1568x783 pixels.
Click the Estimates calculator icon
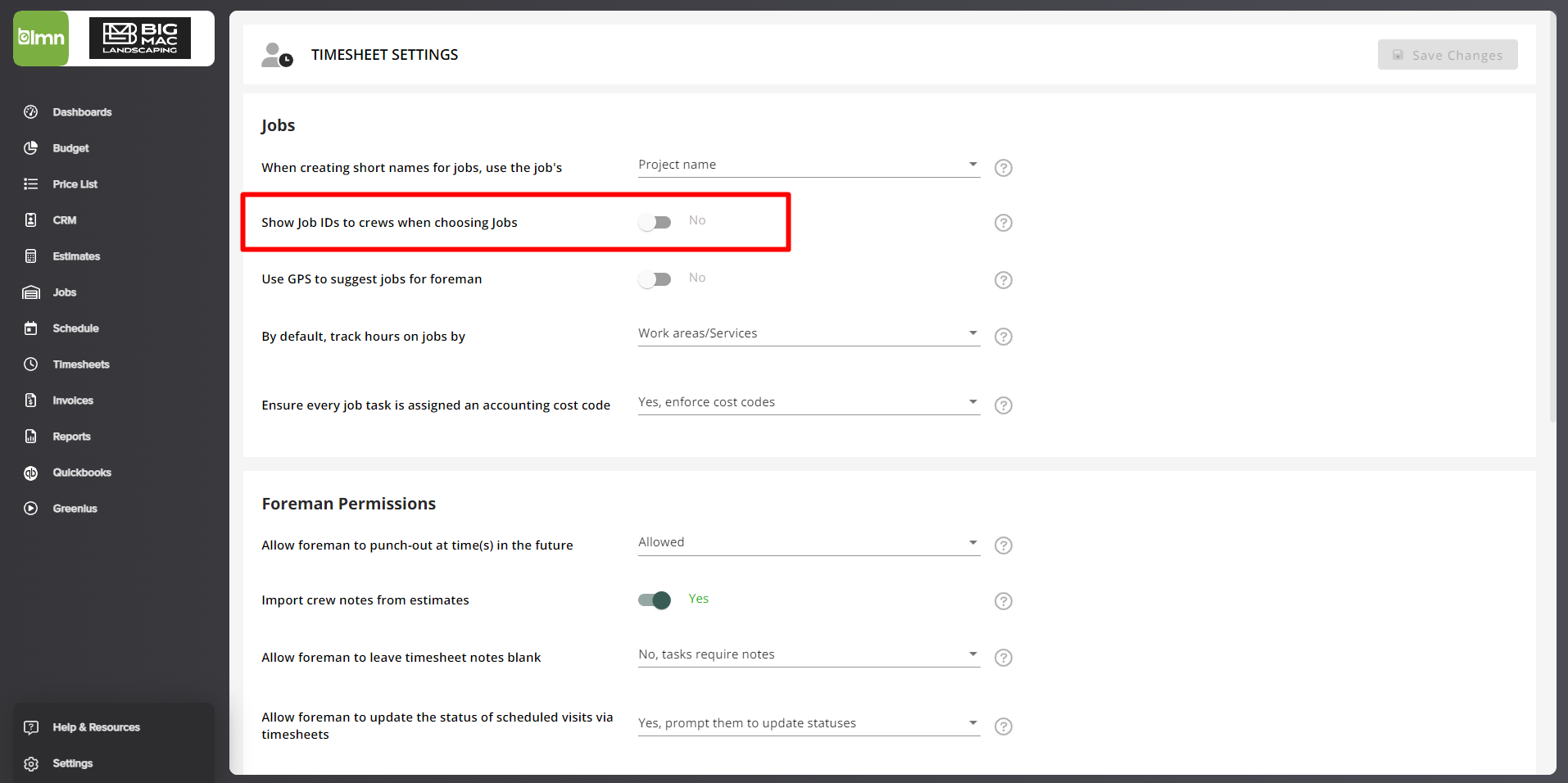point(31,256)
